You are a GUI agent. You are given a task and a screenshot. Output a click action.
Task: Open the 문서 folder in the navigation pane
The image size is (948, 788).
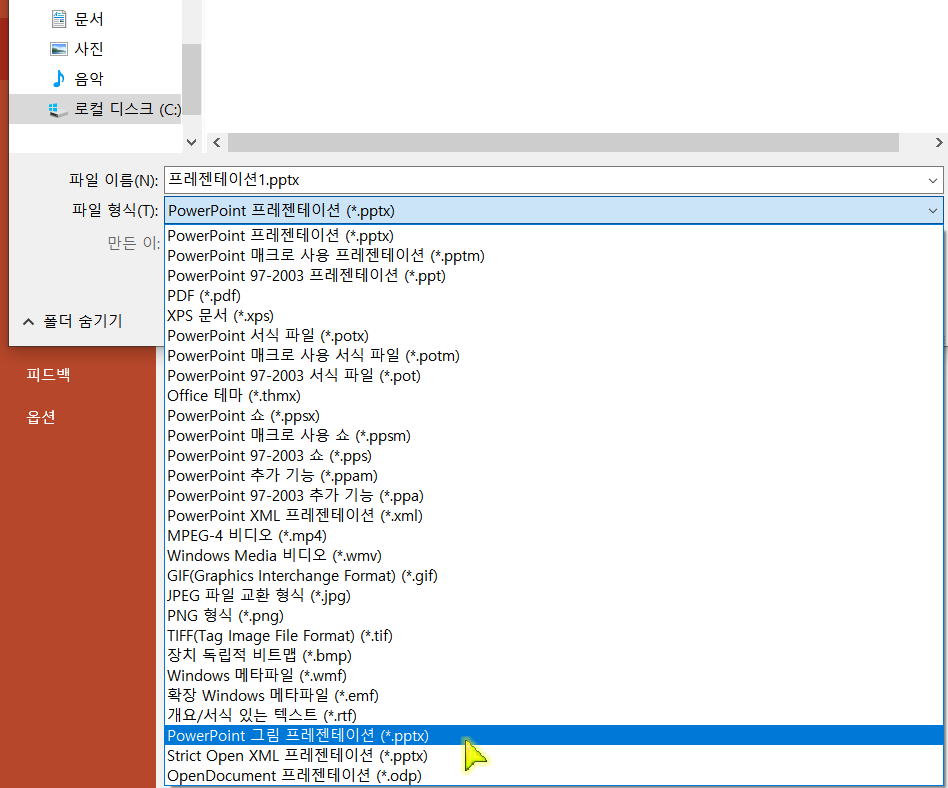(96, 19)
